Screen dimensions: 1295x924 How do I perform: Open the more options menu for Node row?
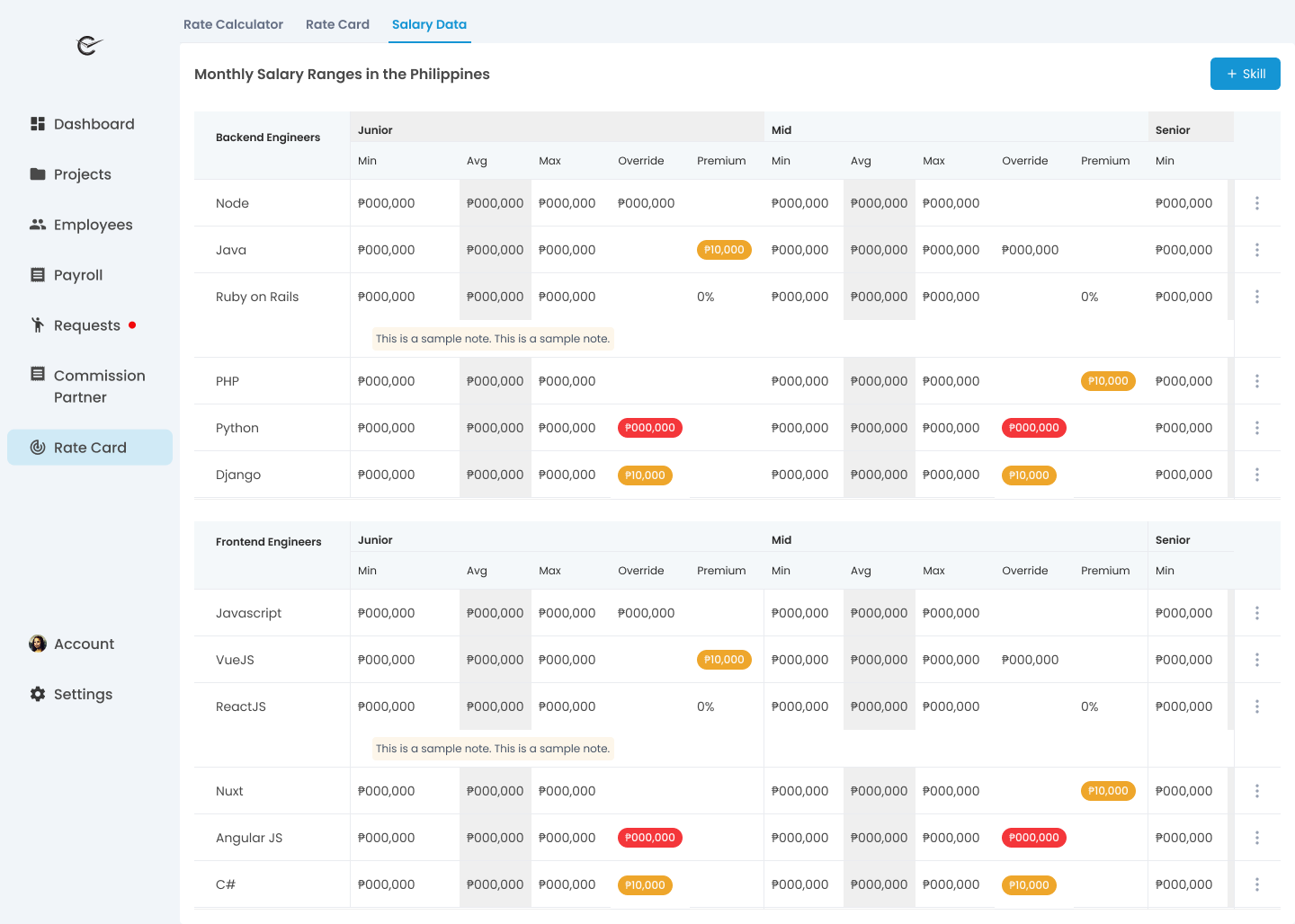pos(1256,203)
